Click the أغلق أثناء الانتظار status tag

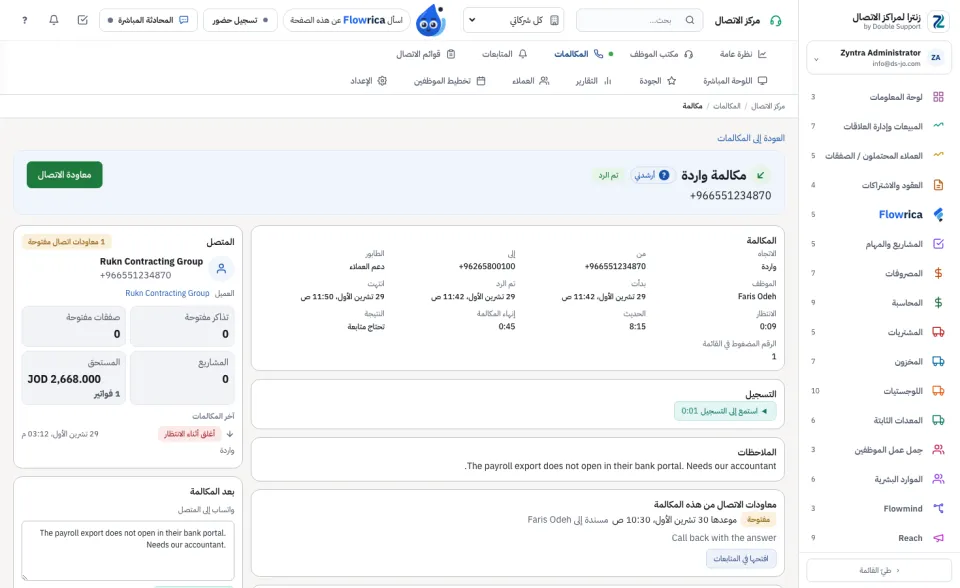point(189,434)
